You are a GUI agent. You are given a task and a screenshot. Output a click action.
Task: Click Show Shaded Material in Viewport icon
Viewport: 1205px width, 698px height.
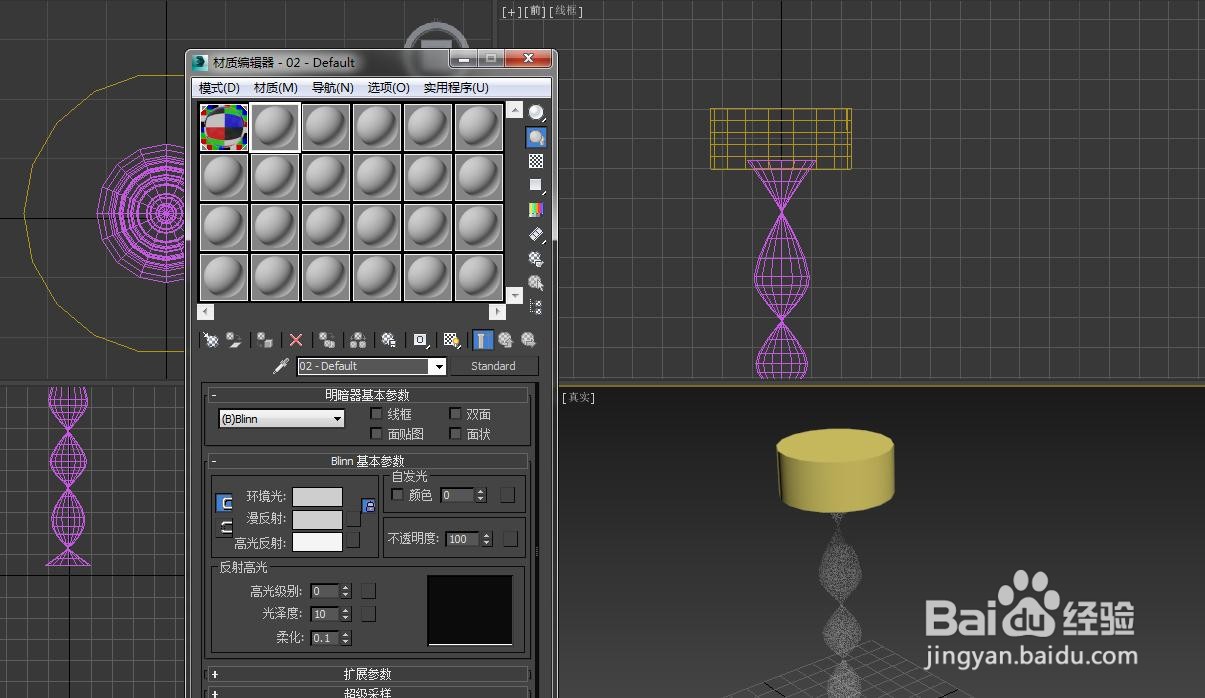452,340
